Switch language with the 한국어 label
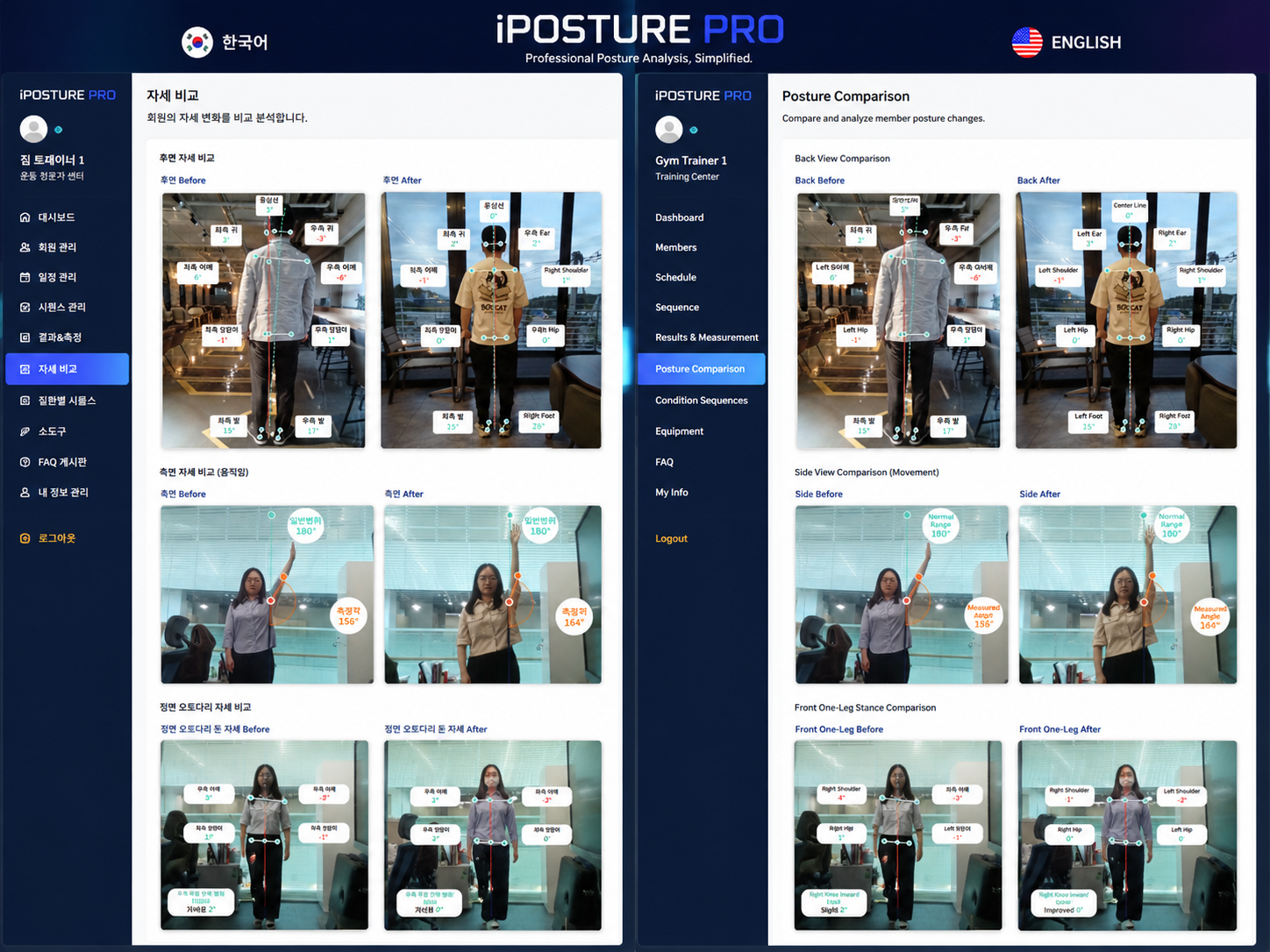 (245, 42)
